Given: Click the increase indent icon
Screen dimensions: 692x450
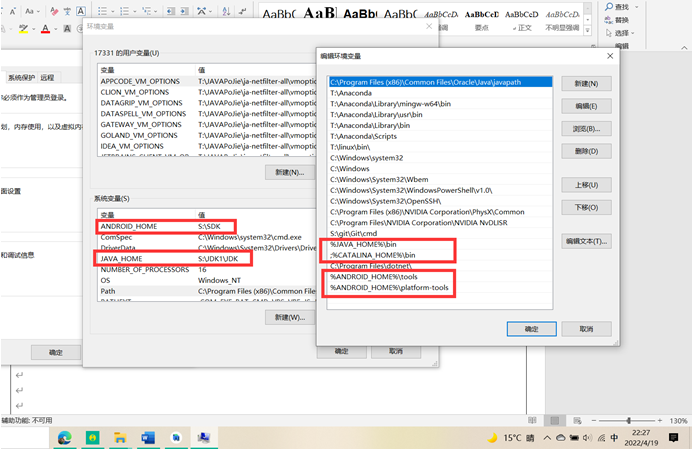Looking at the screenshot, I should point(185,11).
